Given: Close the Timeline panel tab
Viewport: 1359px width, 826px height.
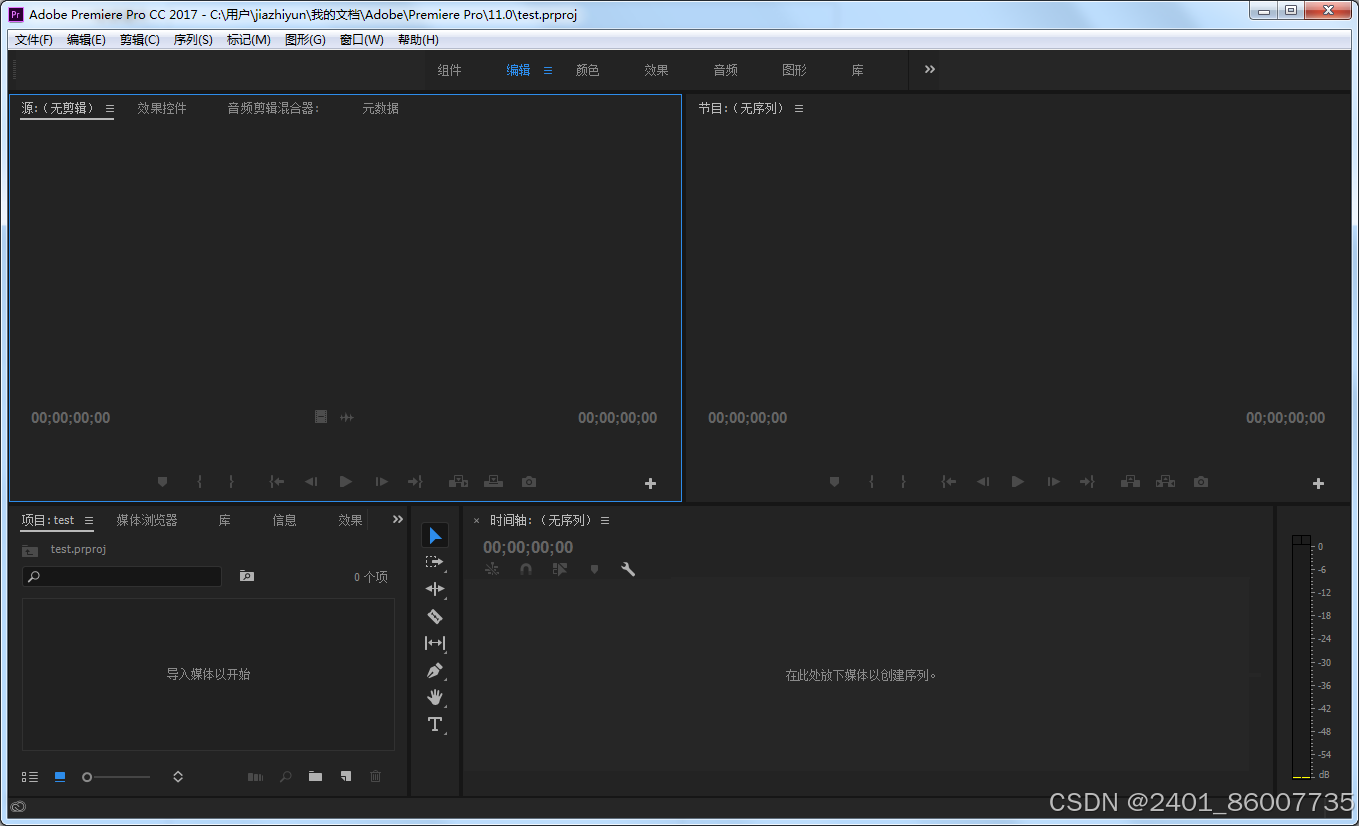Looking at the screenshot, I should tap(477, 521).
